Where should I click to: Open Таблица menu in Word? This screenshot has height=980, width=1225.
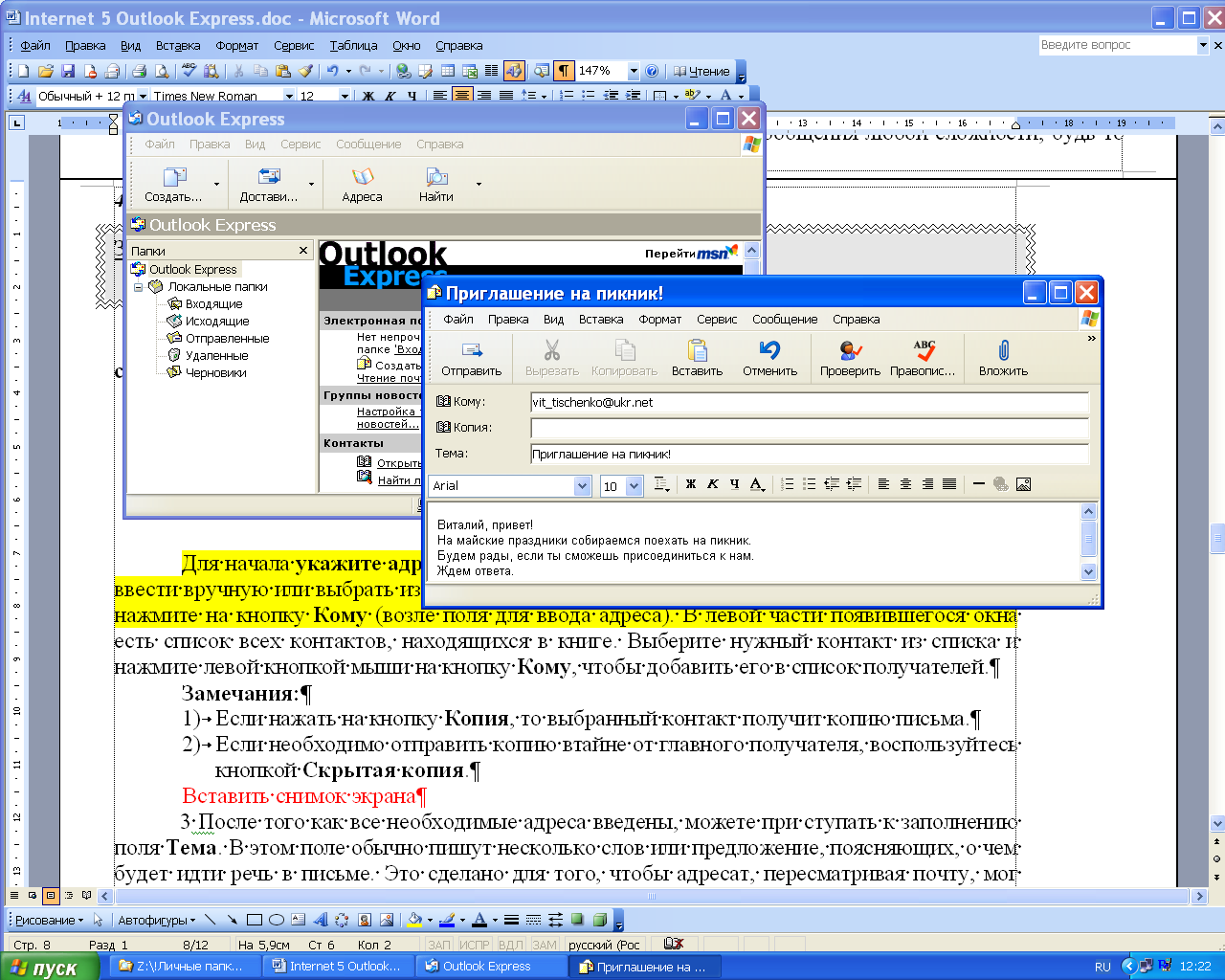coord(353,45)
